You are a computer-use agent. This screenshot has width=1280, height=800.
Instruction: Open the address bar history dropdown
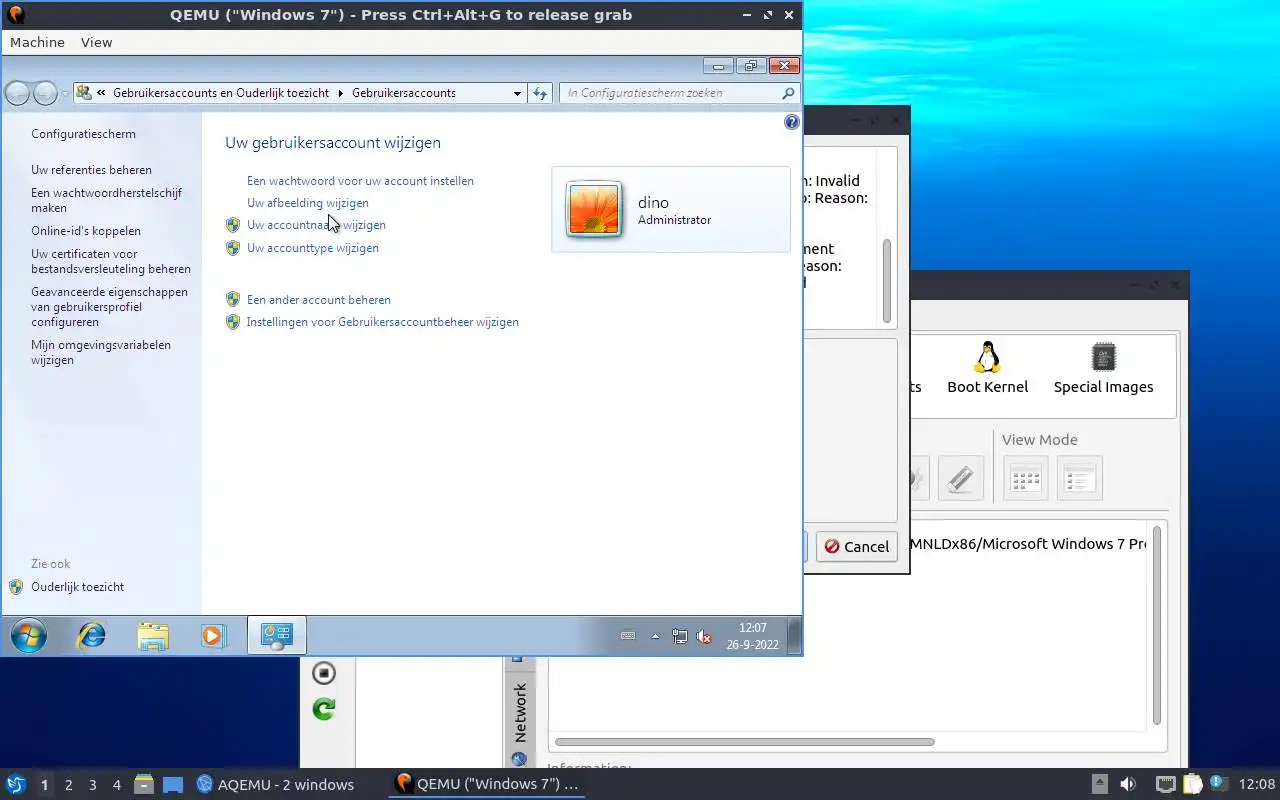click(x=517, y=93)
